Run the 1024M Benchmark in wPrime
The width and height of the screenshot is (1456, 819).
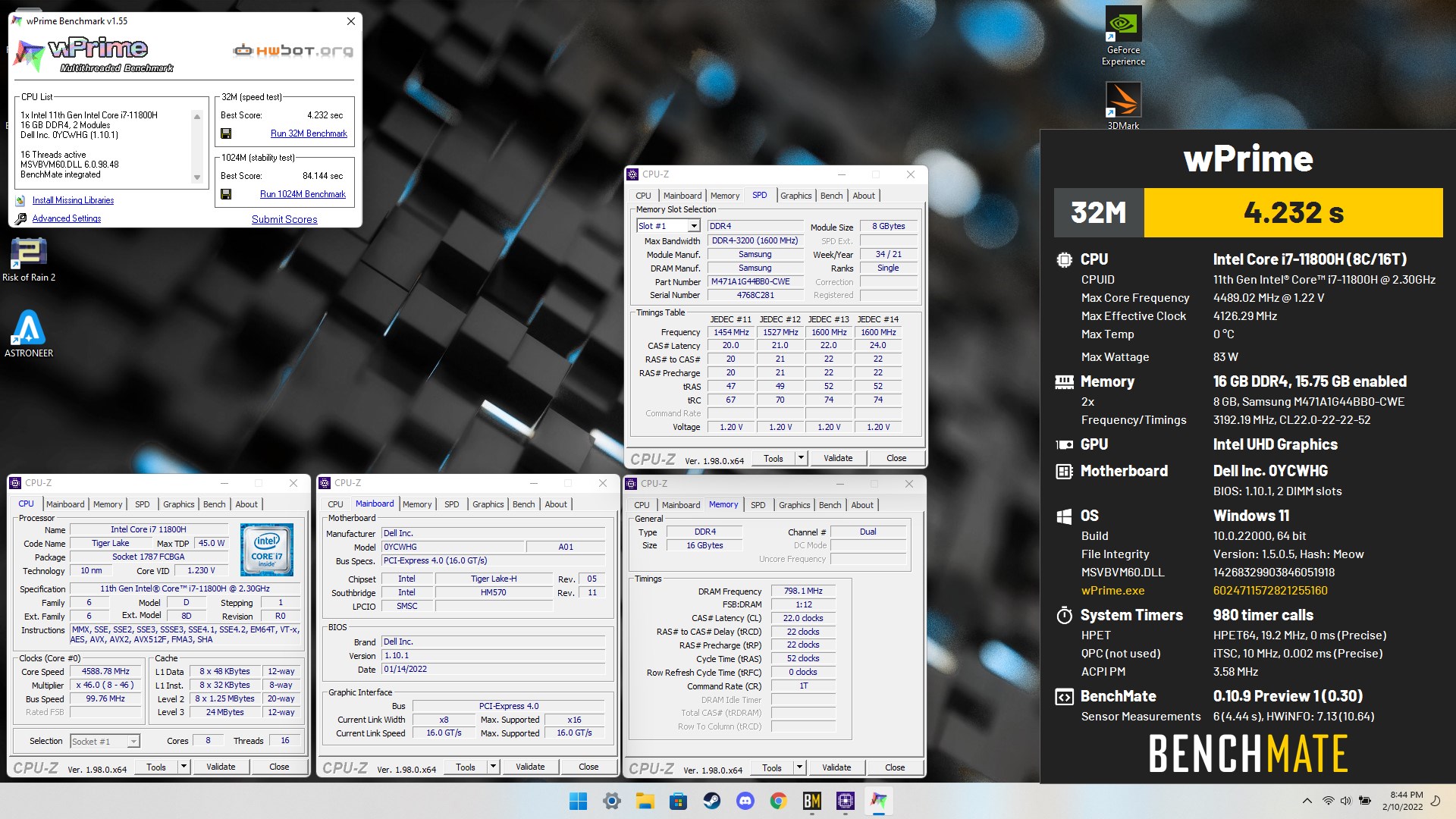303,194
